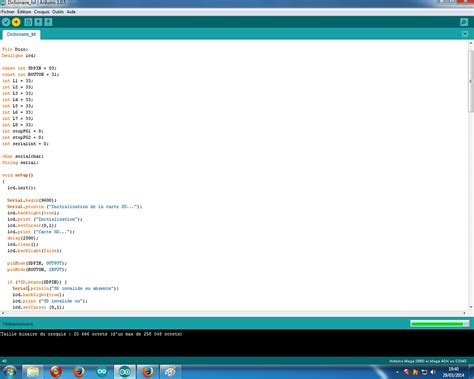474x379 pixels.
Task: Click the 'Taille binaire du croquis' console line
Action: (91, 334)
